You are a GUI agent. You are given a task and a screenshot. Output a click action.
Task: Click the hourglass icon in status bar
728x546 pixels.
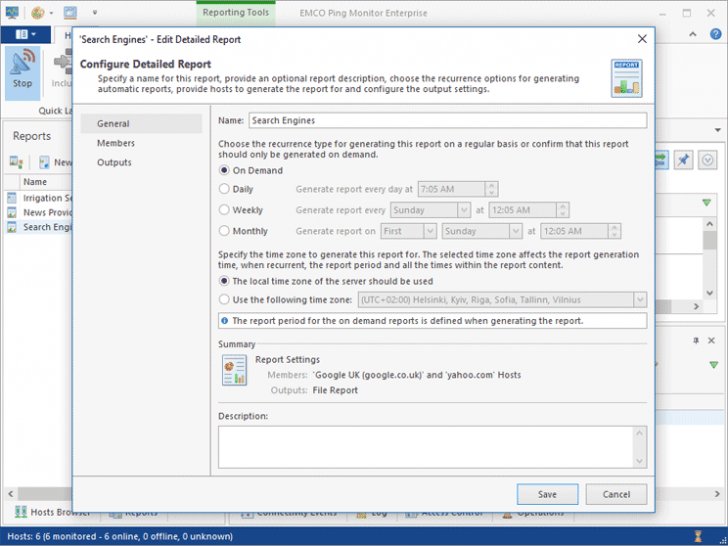pyautogui.click(x=697, y=536)
